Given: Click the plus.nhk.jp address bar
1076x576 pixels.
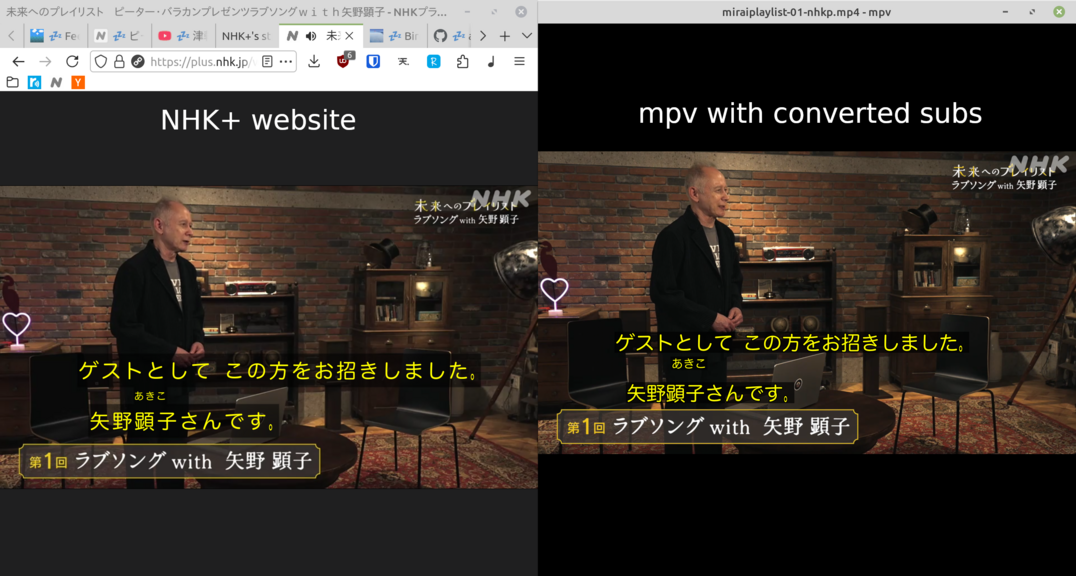Looking at the screenshot, I should [200, 61].
